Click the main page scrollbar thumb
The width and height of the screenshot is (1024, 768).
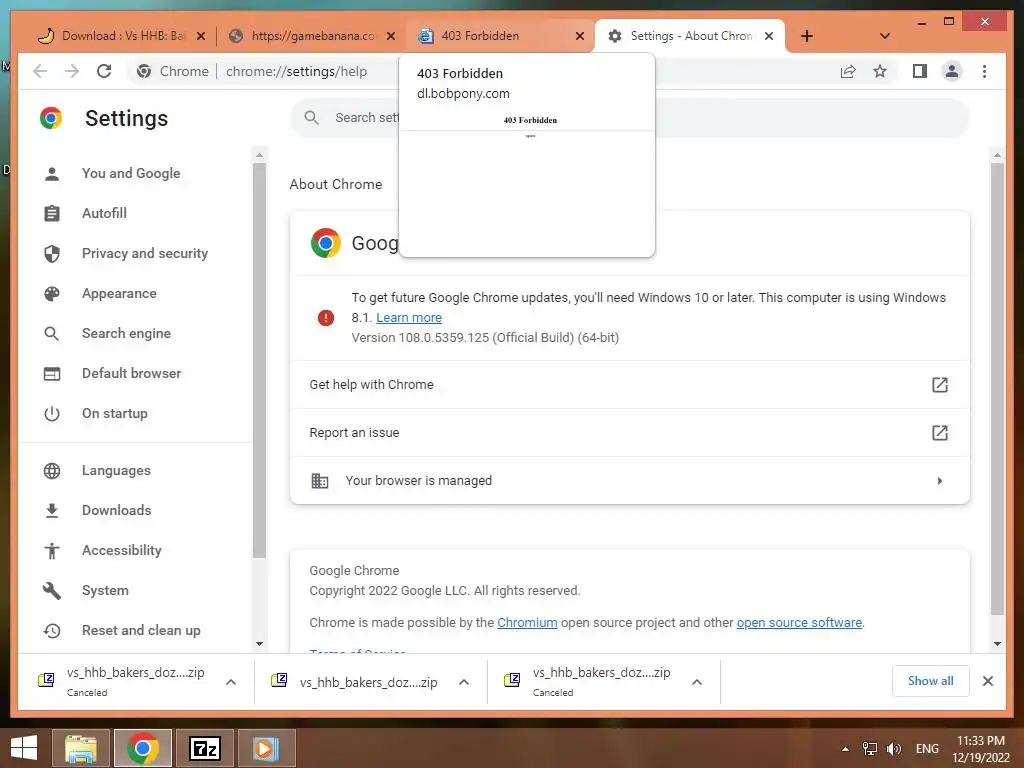(997, 389)
